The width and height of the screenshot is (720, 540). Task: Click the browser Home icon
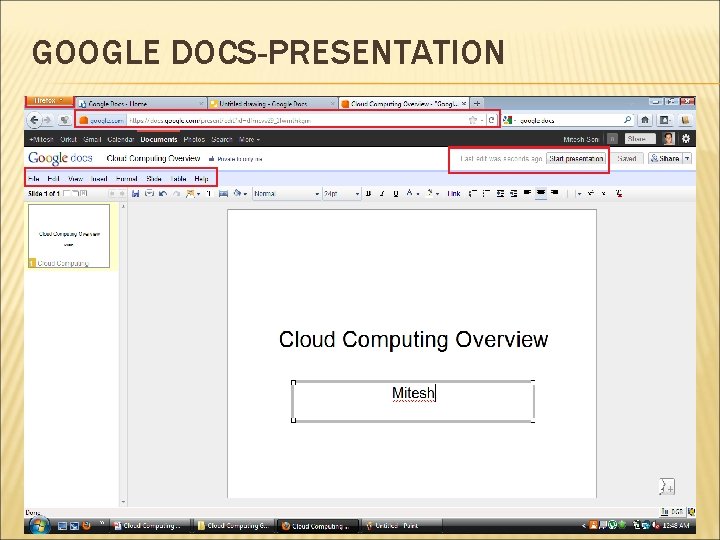pos(645,120)
